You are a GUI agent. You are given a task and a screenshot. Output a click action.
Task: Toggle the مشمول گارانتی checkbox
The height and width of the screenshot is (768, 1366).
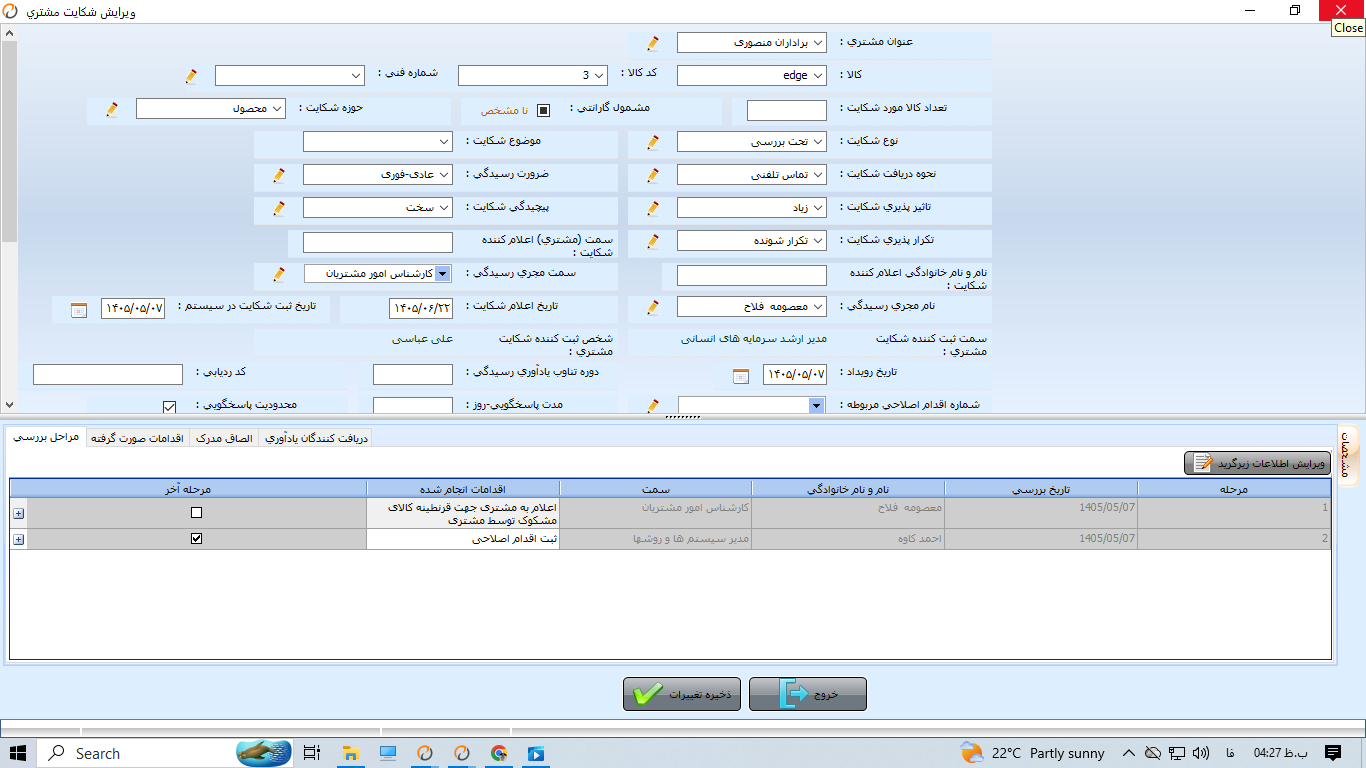[543, 110]
